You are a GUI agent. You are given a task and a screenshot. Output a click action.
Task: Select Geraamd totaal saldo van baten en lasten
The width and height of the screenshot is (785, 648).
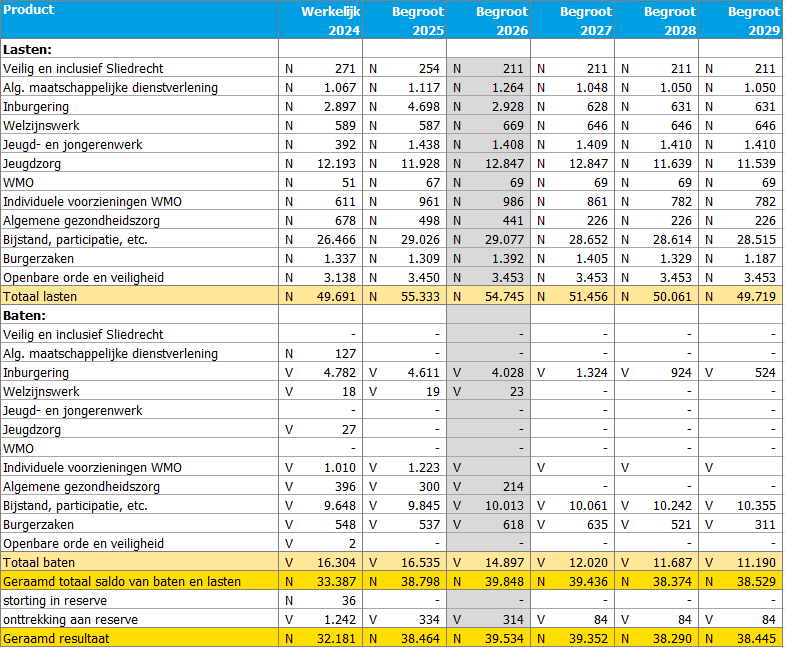point(122,582)
